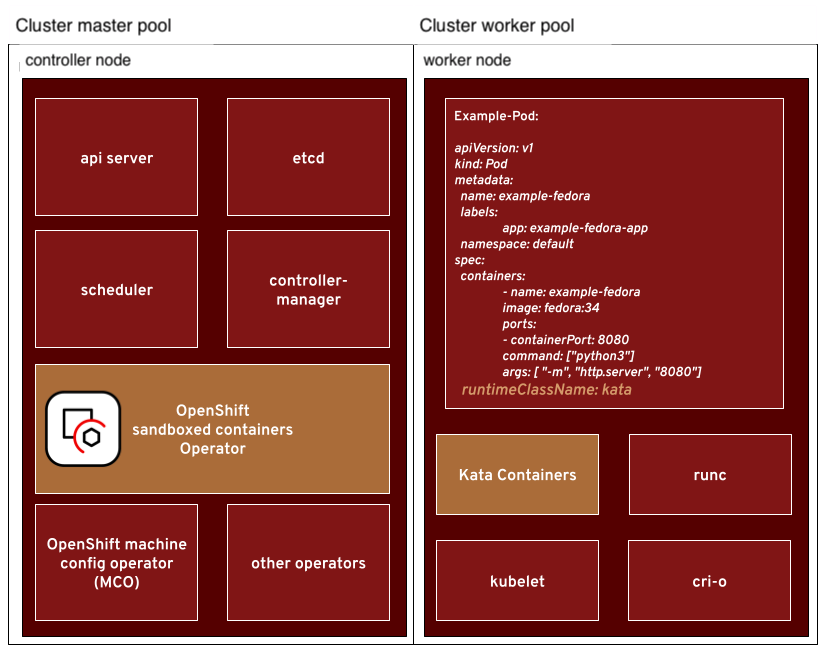The image size is (826, 654).
Task: Click the spec: line
Action: pyautogui.click(x=469, y=260)
